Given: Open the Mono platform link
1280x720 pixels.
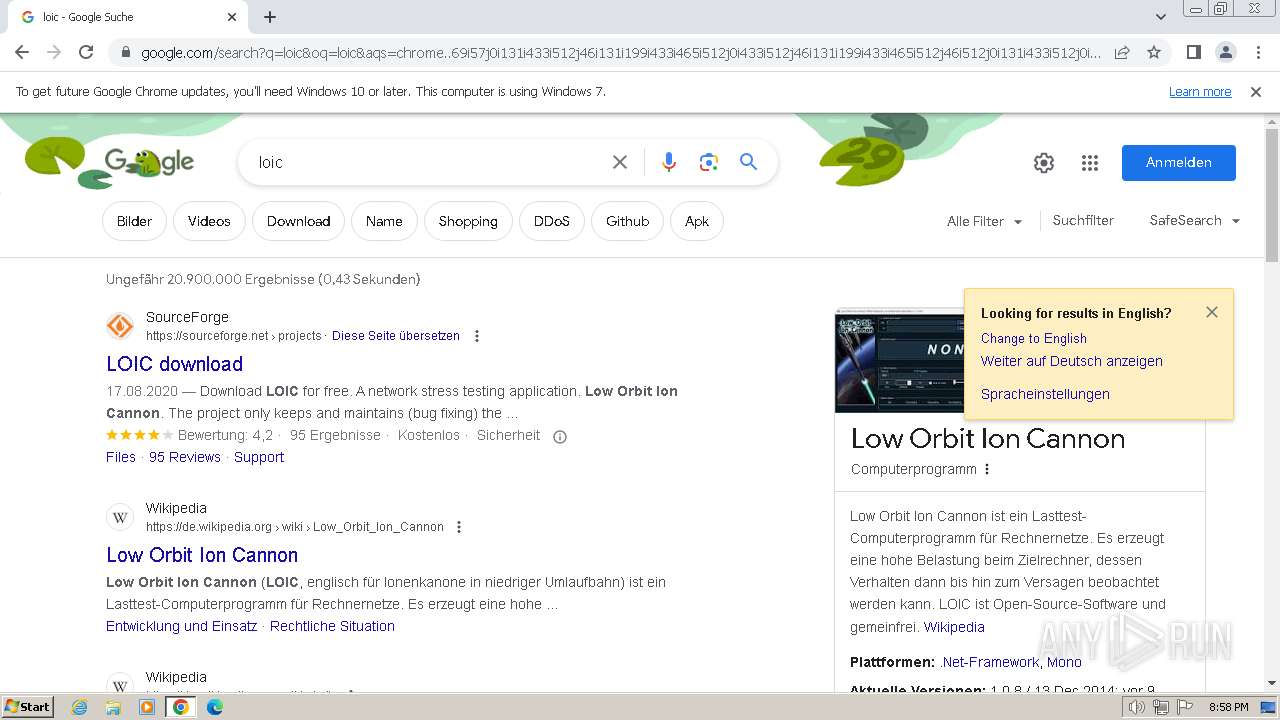Looking at the screenshot, I should 1064,662.
